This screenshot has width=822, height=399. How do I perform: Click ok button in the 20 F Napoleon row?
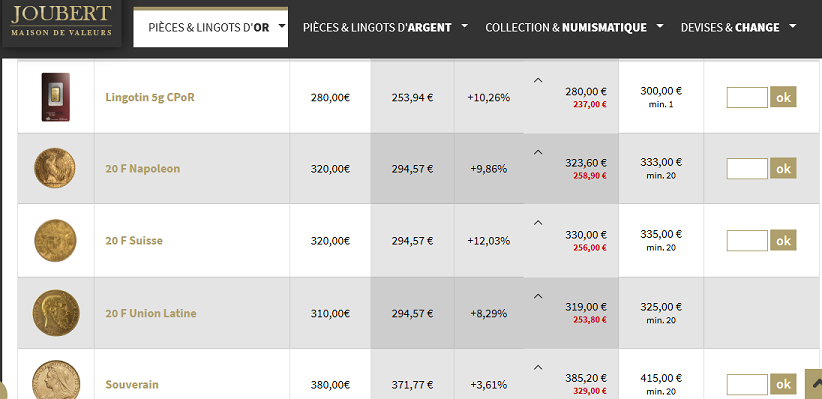click(x=783, y=169)
